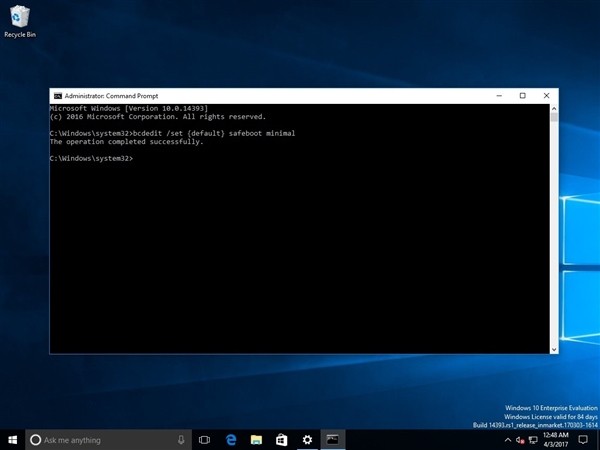The height and width of the screenshot is (450, 600).
Task: Click scroll up arrow in Command Prompt
Action: 554,107
